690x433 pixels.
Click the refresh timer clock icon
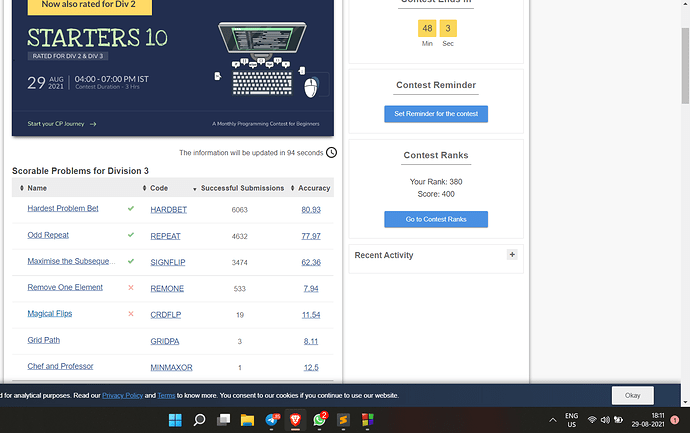[331, 152]
